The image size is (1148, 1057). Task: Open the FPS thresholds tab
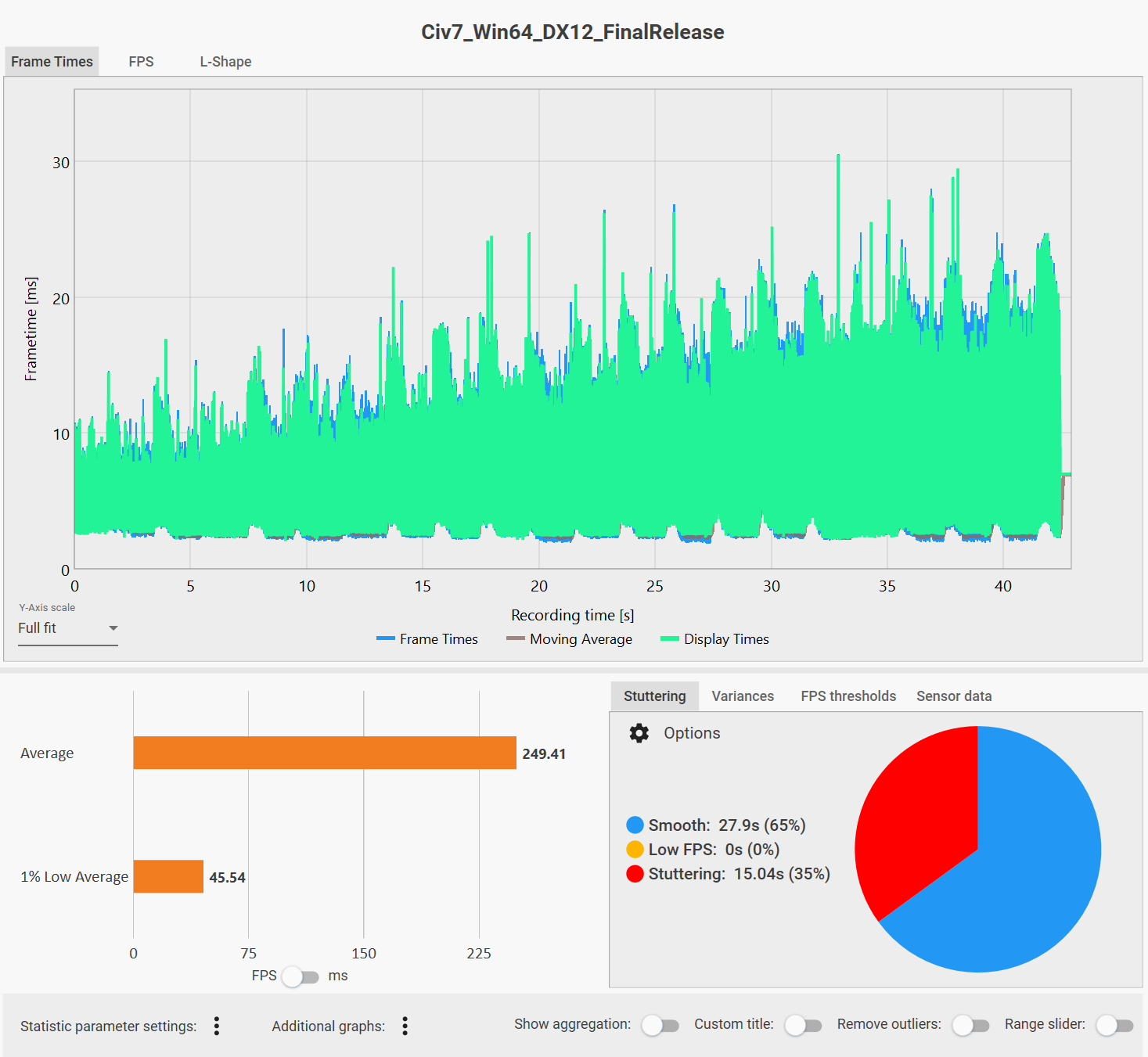click(x=848, y=696)
